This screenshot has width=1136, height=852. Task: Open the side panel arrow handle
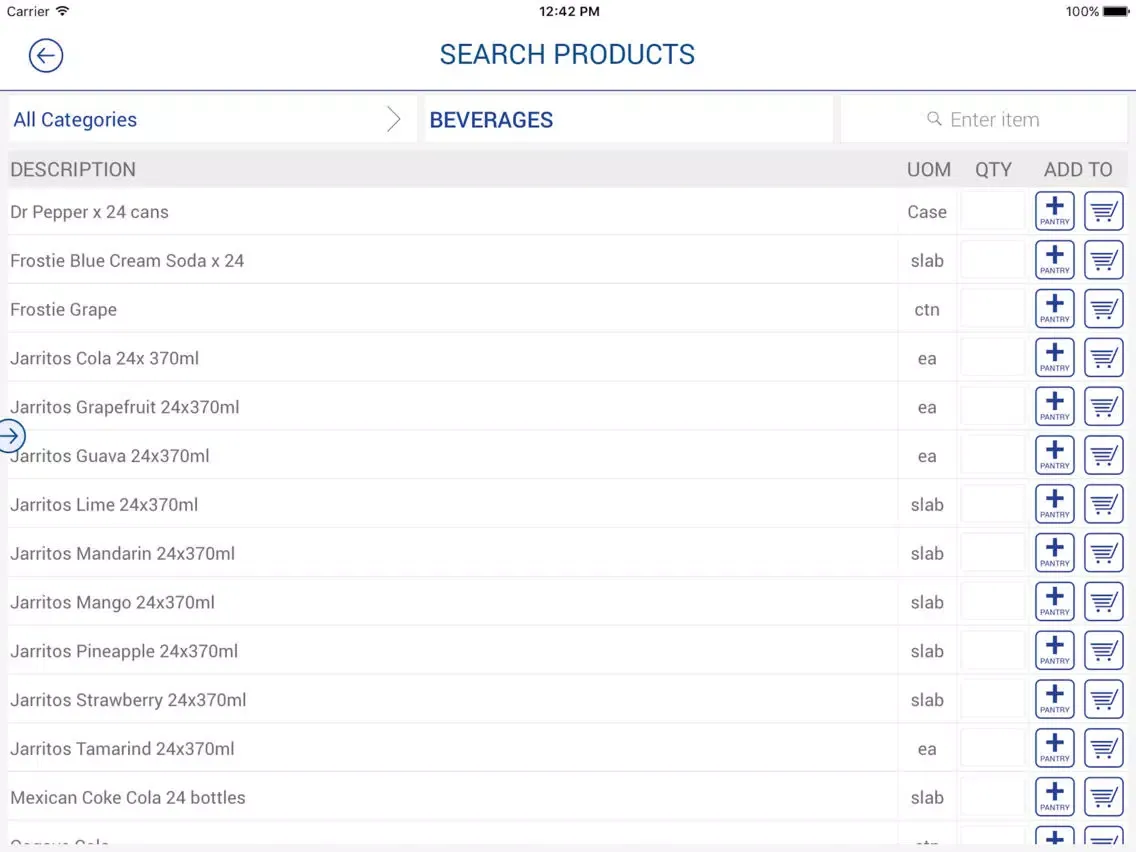(x=12, y=436)
